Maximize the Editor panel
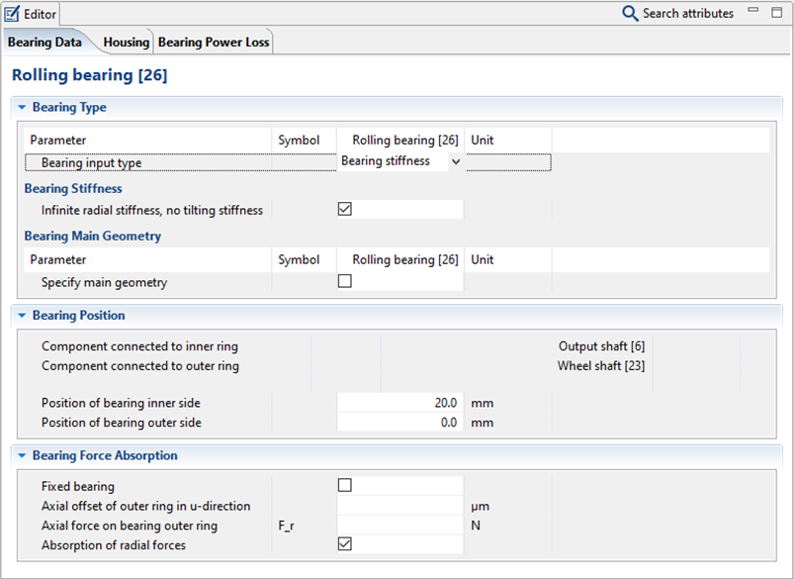 click(777, 13)
